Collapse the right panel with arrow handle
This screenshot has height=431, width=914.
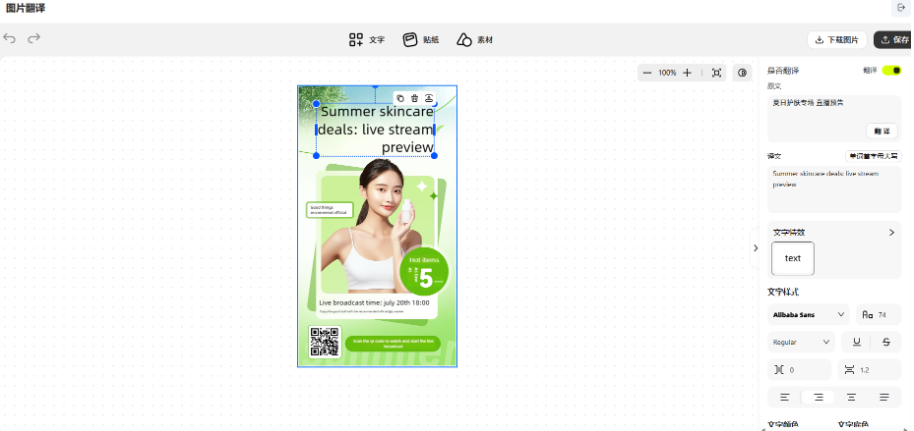click(x=755, y=248)
